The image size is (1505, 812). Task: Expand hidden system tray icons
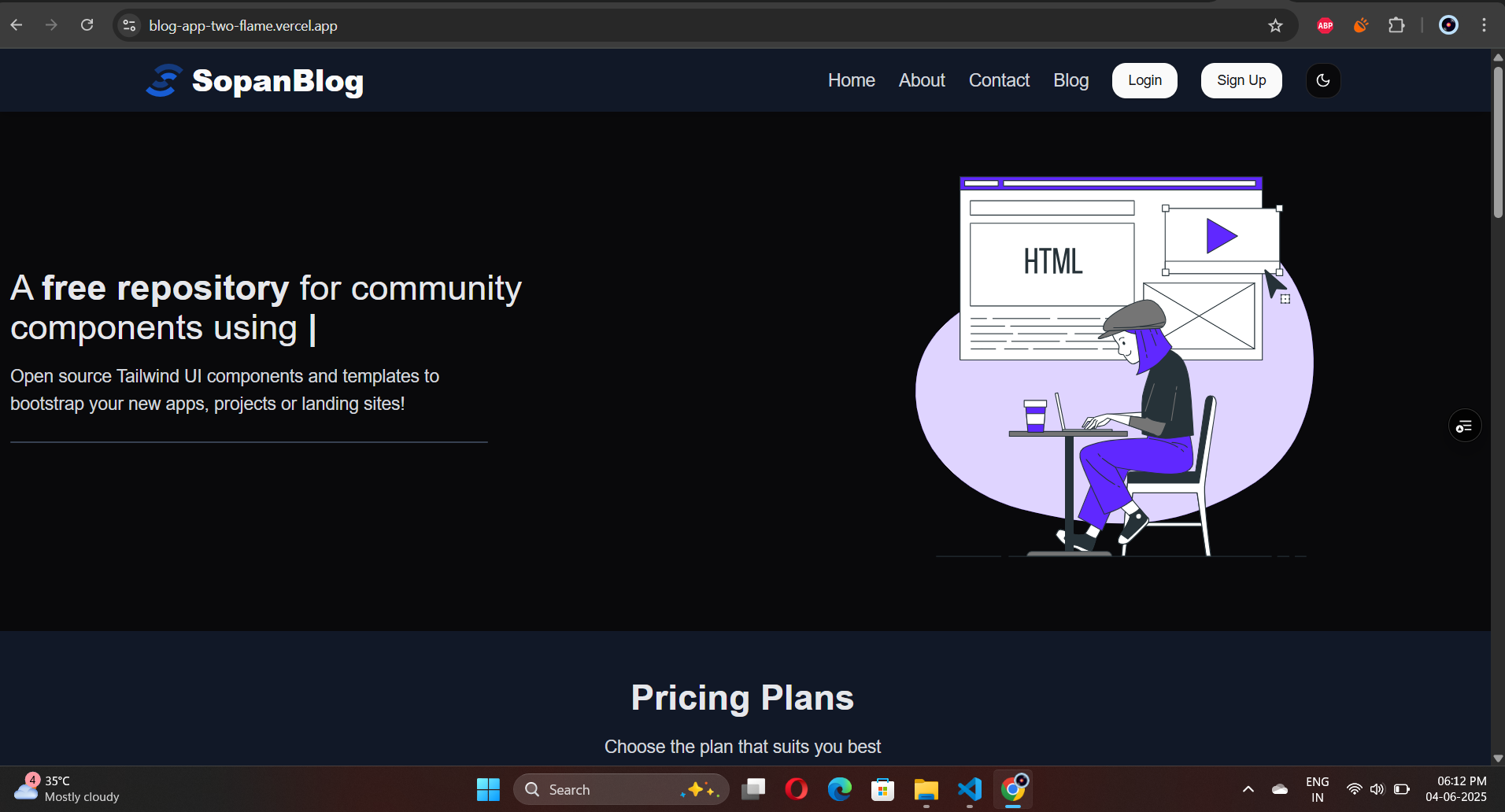point(1248,789)
